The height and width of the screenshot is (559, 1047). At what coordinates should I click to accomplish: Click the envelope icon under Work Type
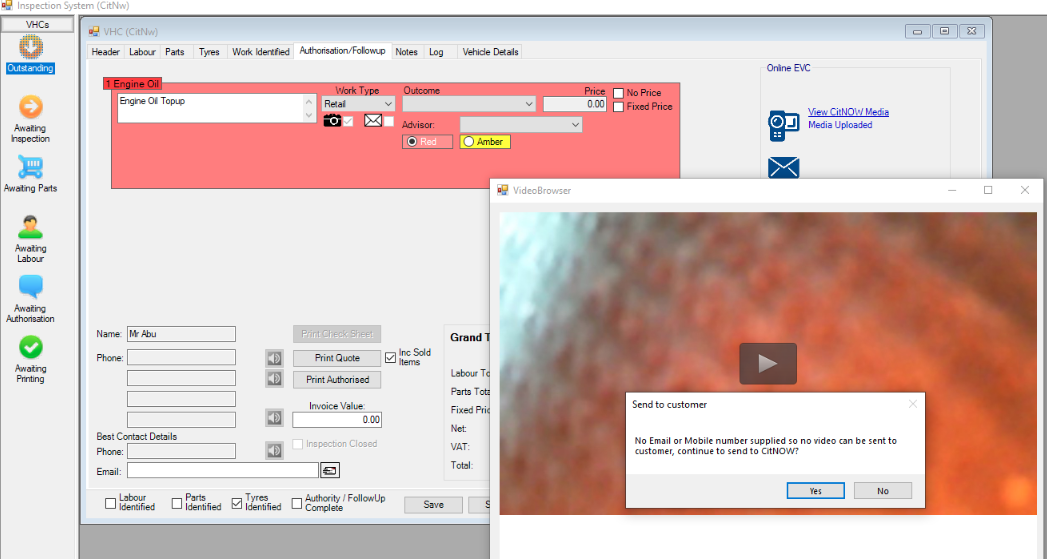(x=373, y=120)
